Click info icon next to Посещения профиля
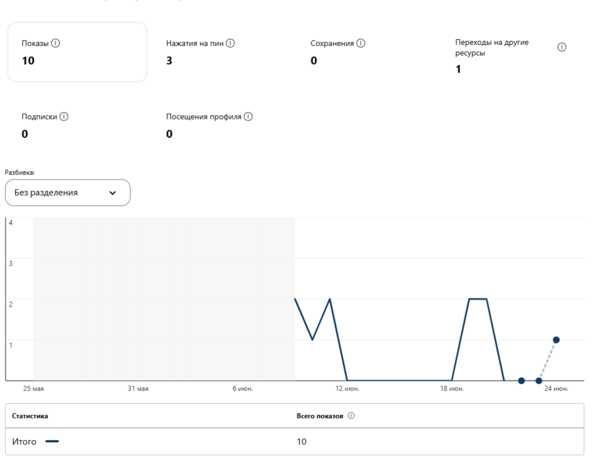600x467 pixels. click(248, 117)
